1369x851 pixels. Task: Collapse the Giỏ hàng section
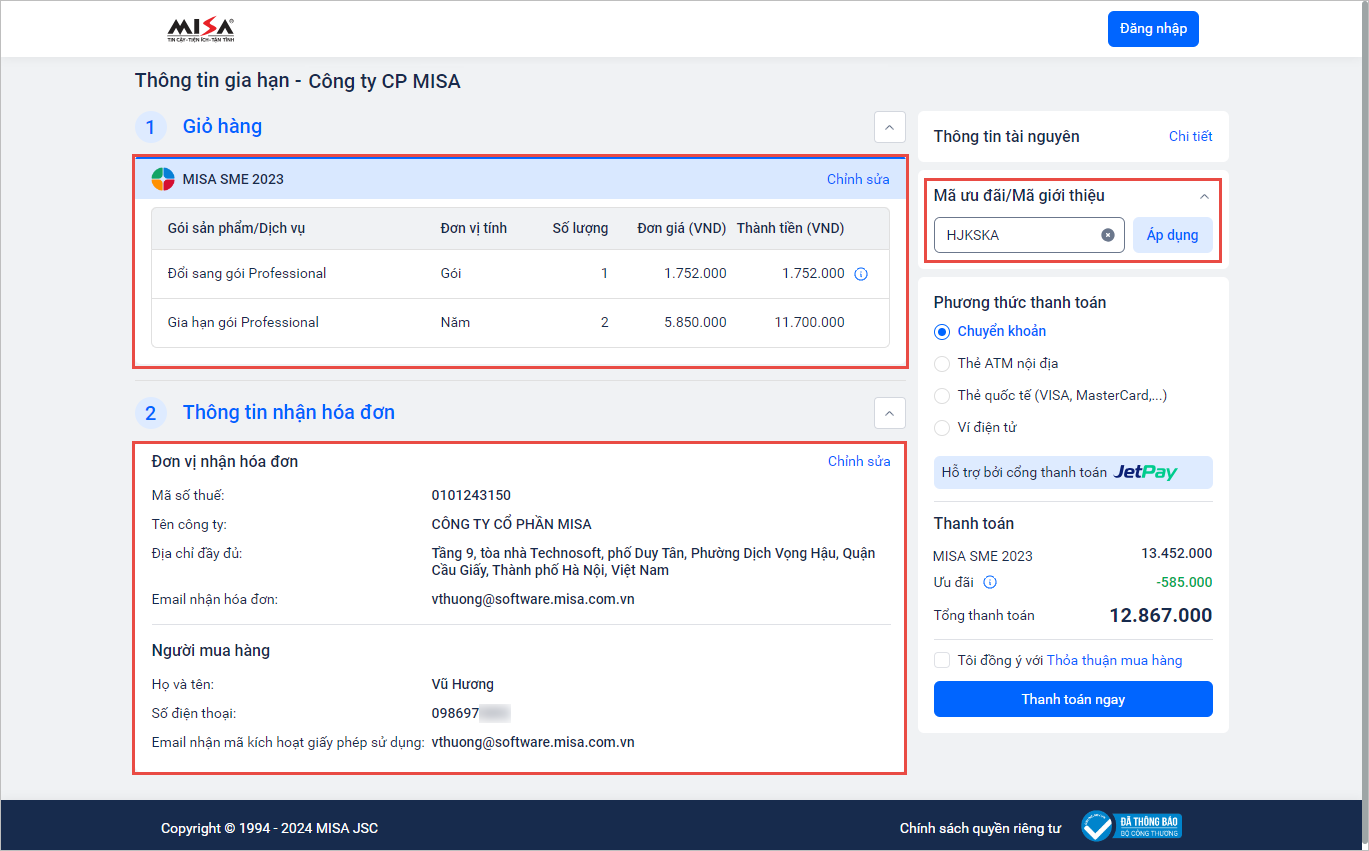tap(889, 127)
